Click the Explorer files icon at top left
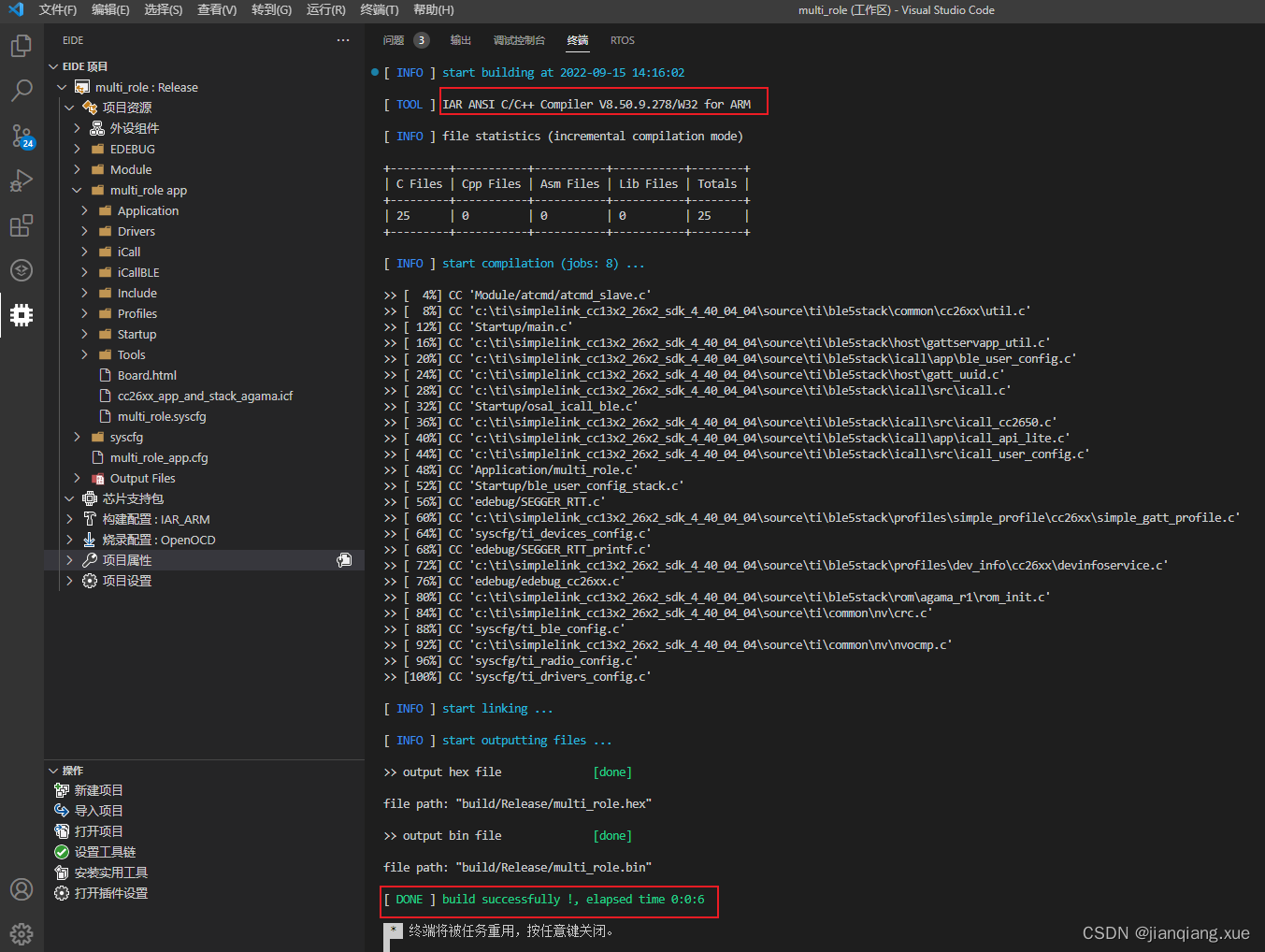Image resolution: width=1265 pixels, height=952 pixels. click(21, 45)
